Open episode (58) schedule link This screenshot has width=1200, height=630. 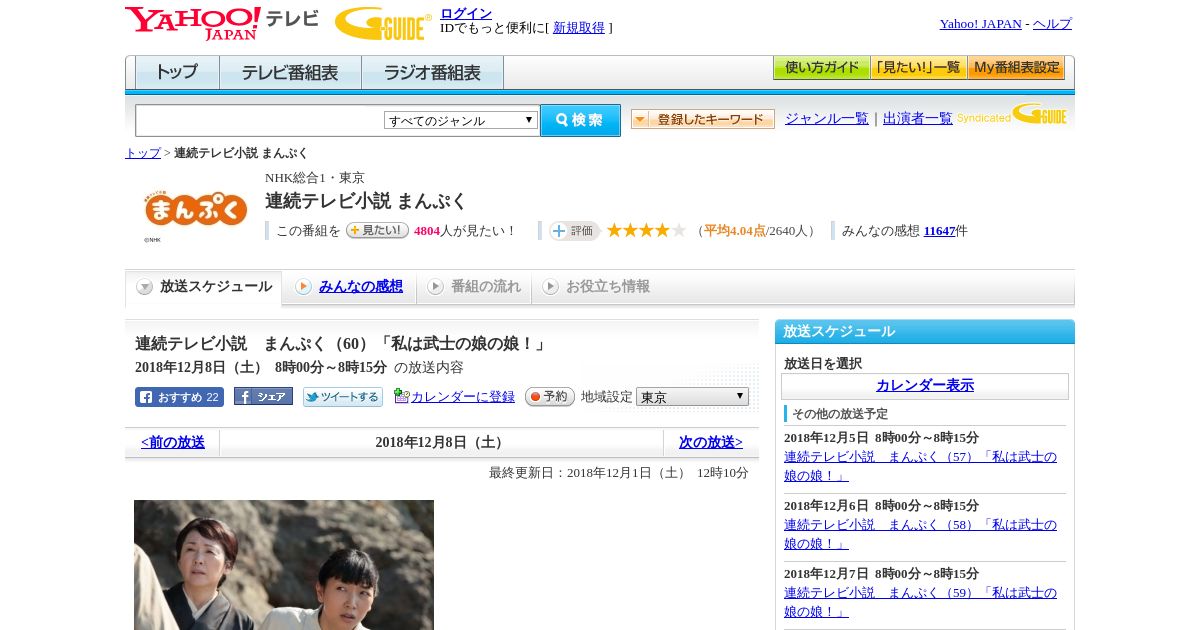coord(920,534)
